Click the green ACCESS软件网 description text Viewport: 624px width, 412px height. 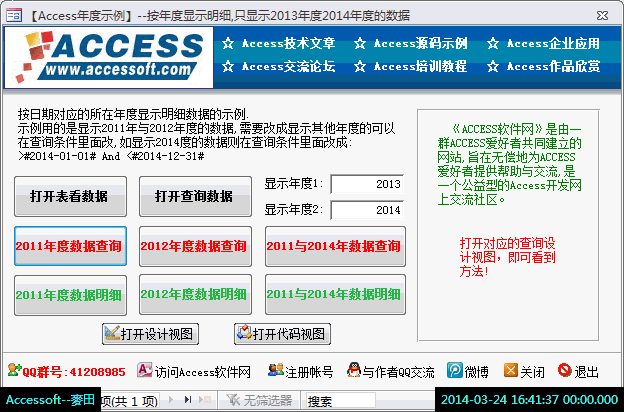coord(509,164)
